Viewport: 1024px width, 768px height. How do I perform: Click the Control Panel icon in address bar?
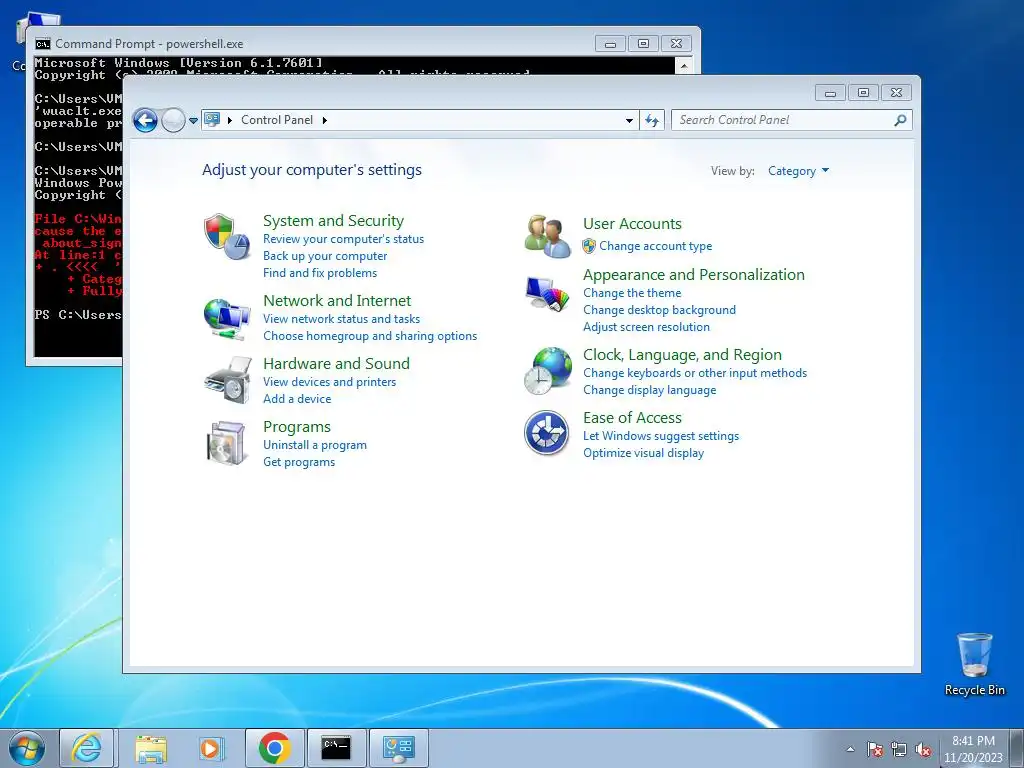pyautogui.click(x=212, y=120)
